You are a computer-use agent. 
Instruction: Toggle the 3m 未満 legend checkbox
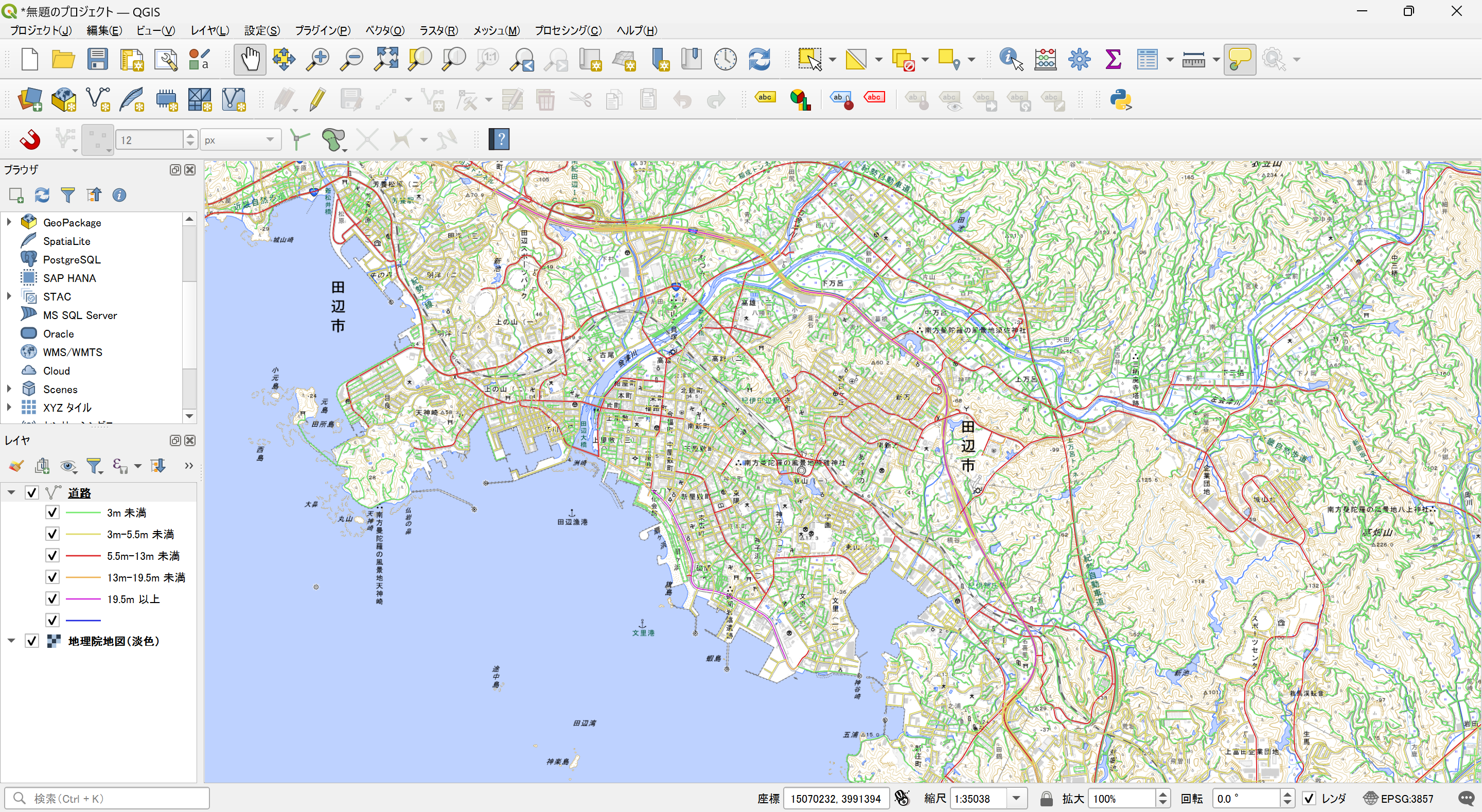pyautogui.click(x=52, y=512)
